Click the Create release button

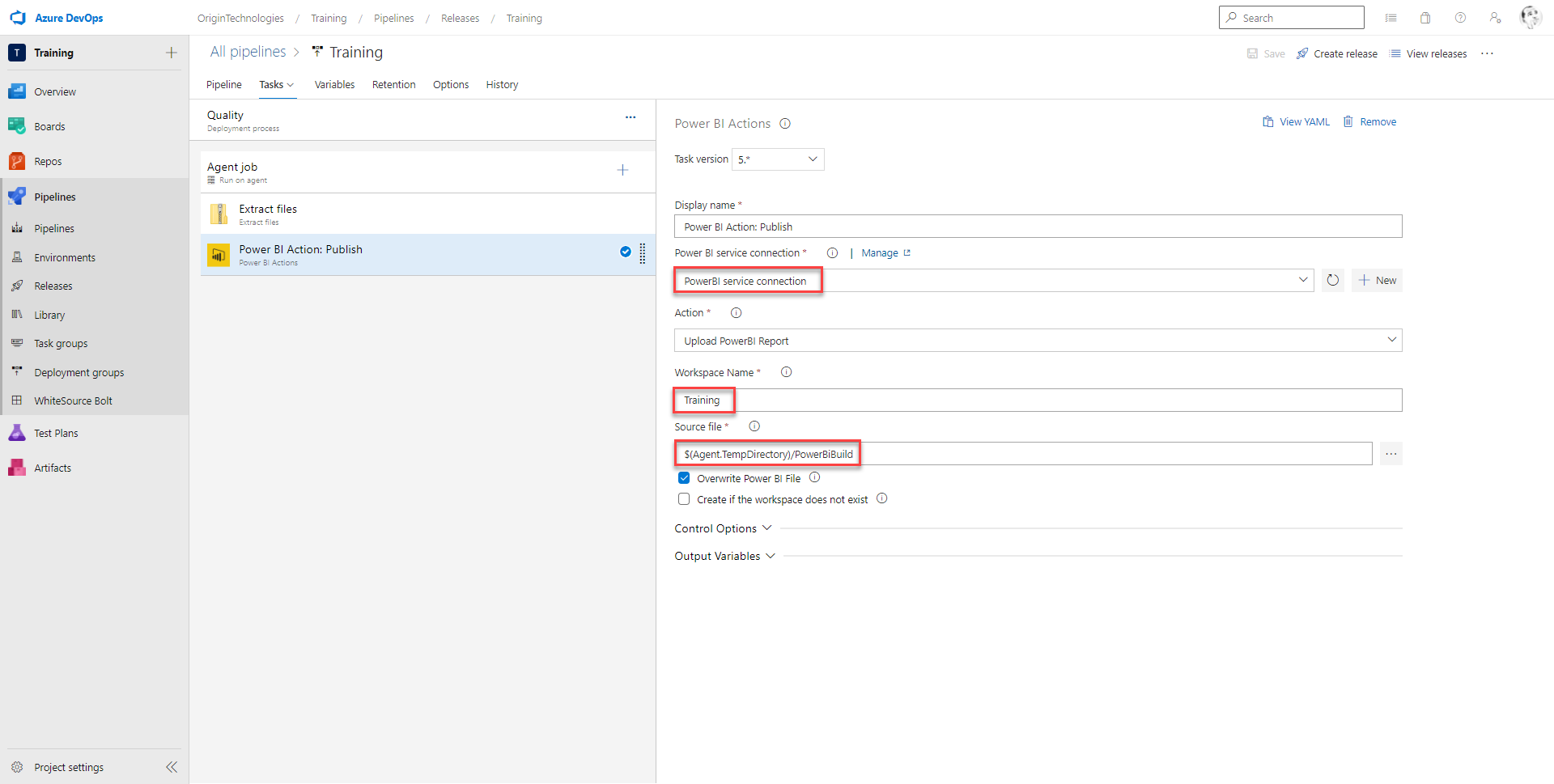[x=1336, y=54]
